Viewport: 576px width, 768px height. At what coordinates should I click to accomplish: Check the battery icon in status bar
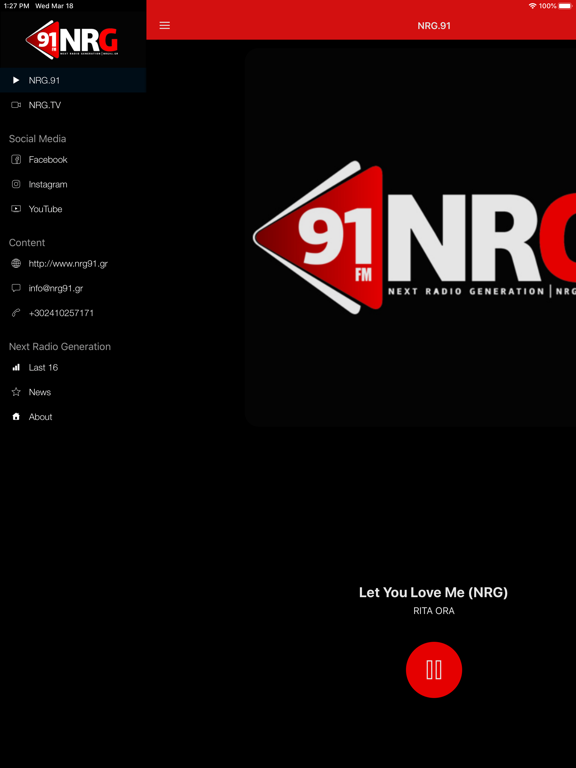point(565,6)
